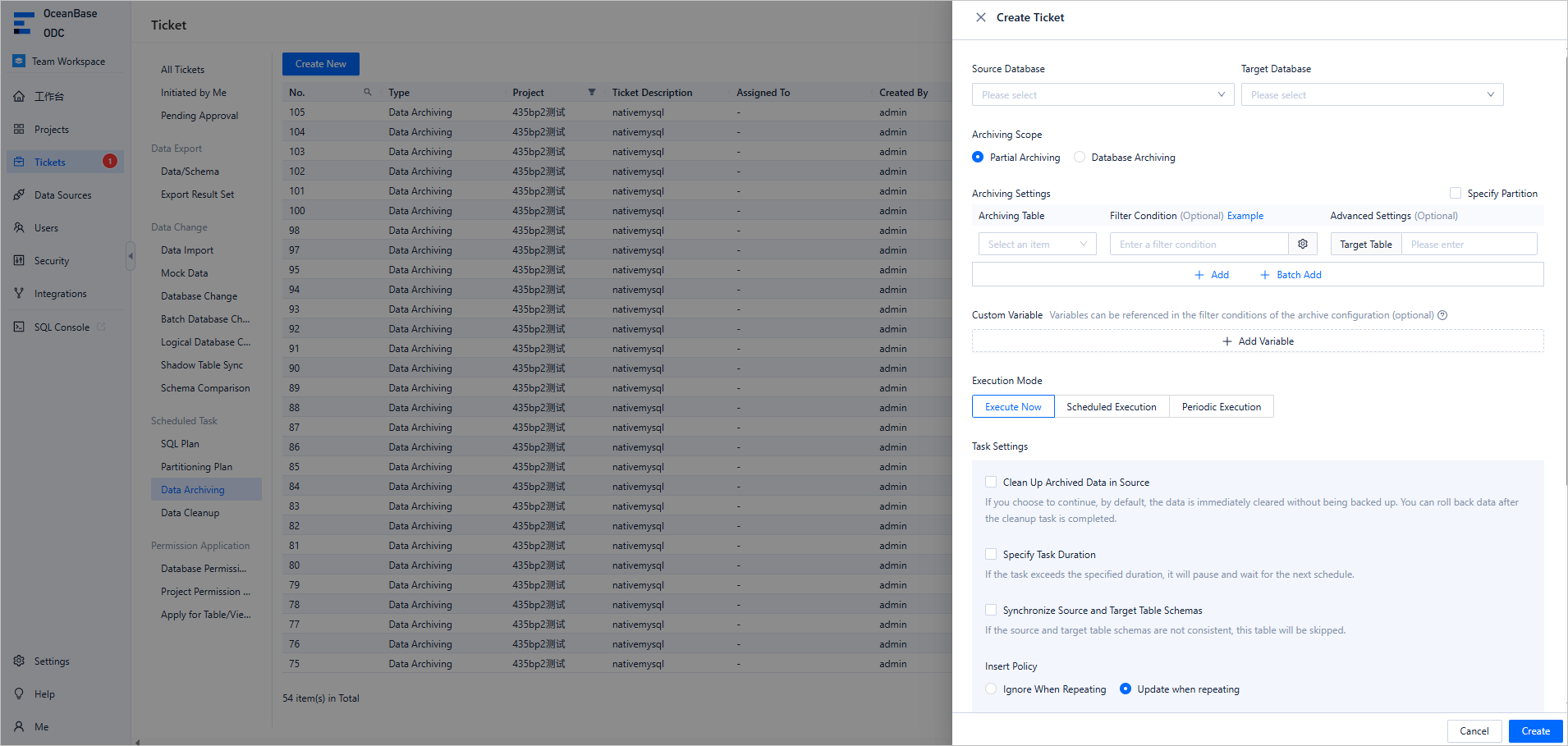Switch to Periodic Execution mode
This screenshot has height=746, width=1568.
point(1221,407)
